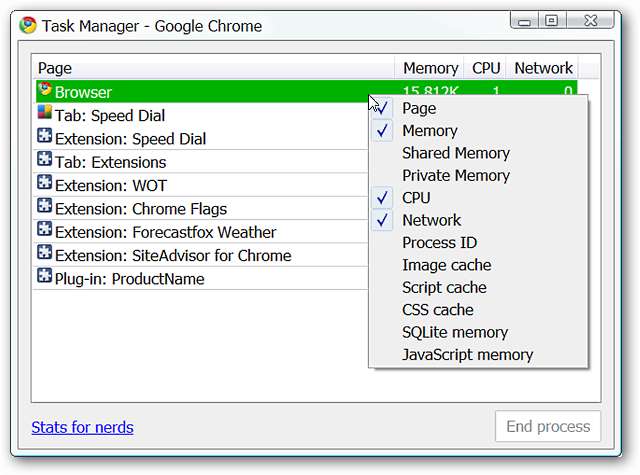640x475 pixels.
Task: Click puzzle icon next to Extension: WOT
Action: tap(45, 184)
